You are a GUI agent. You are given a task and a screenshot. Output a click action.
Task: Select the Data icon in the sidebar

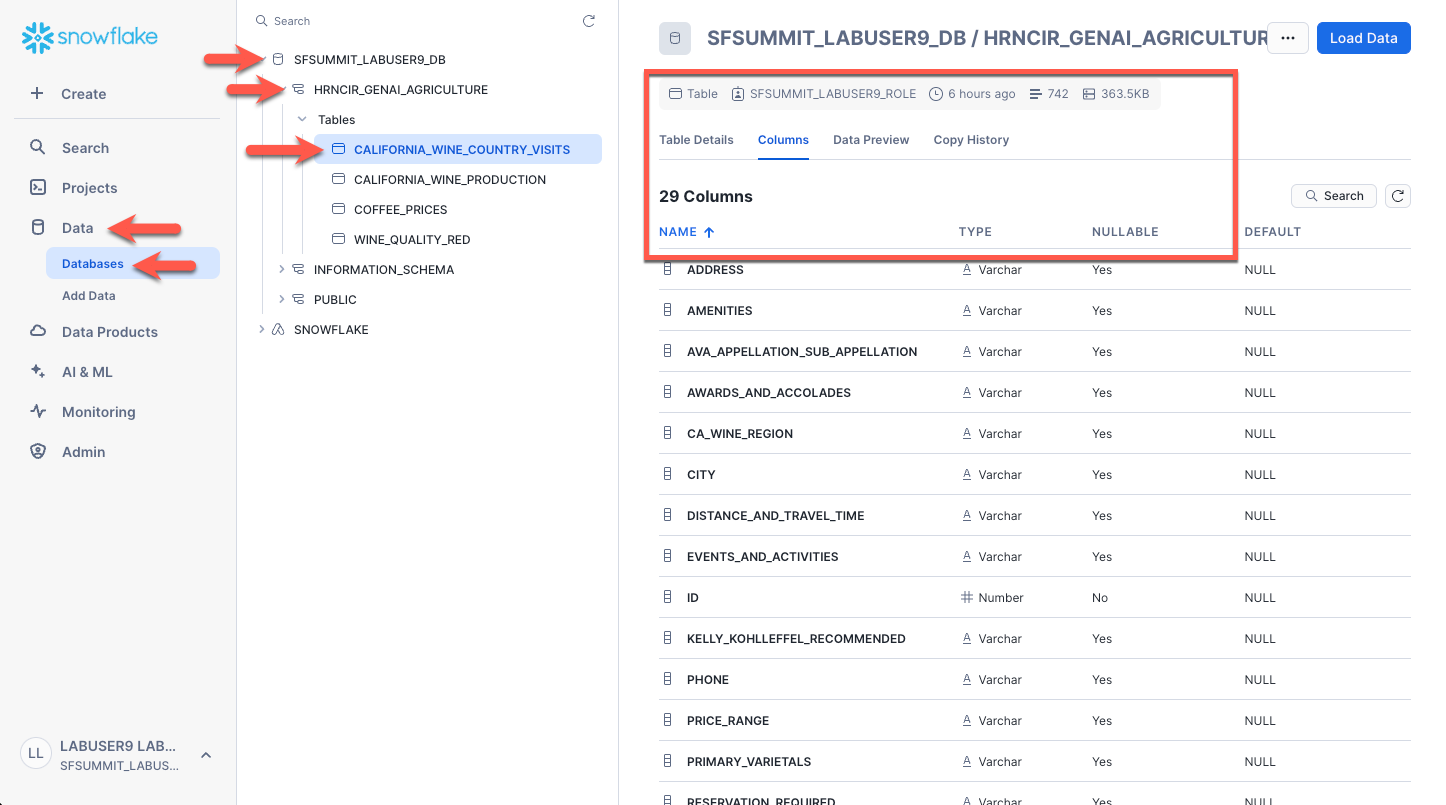(38, 227)
